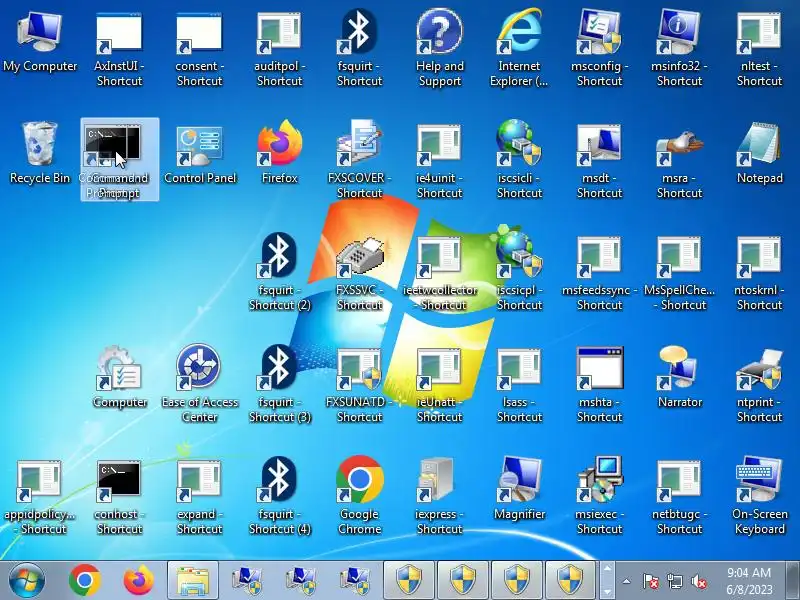Click the network status tray icon
Viewport: 800px width, 600px height.
pyautogui.click(x=674, y=581)
